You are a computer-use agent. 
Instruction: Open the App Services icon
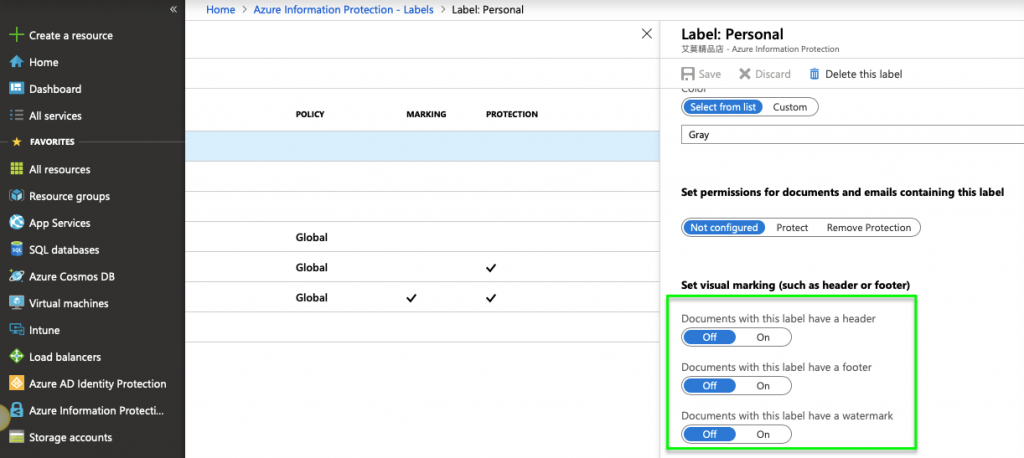pos(17,223)
